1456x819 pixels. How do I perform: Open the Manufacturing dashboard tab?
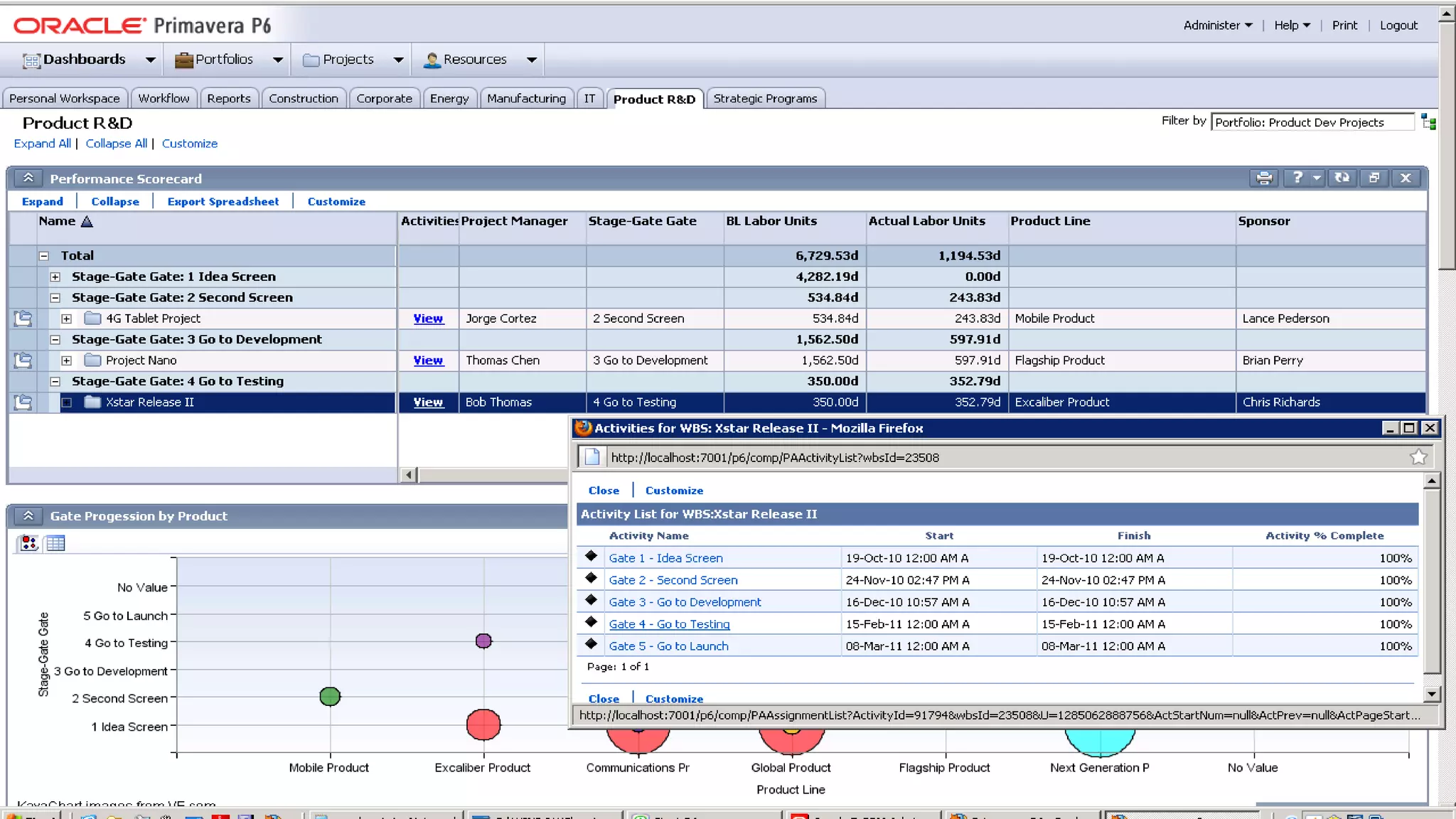coord(527,98)
